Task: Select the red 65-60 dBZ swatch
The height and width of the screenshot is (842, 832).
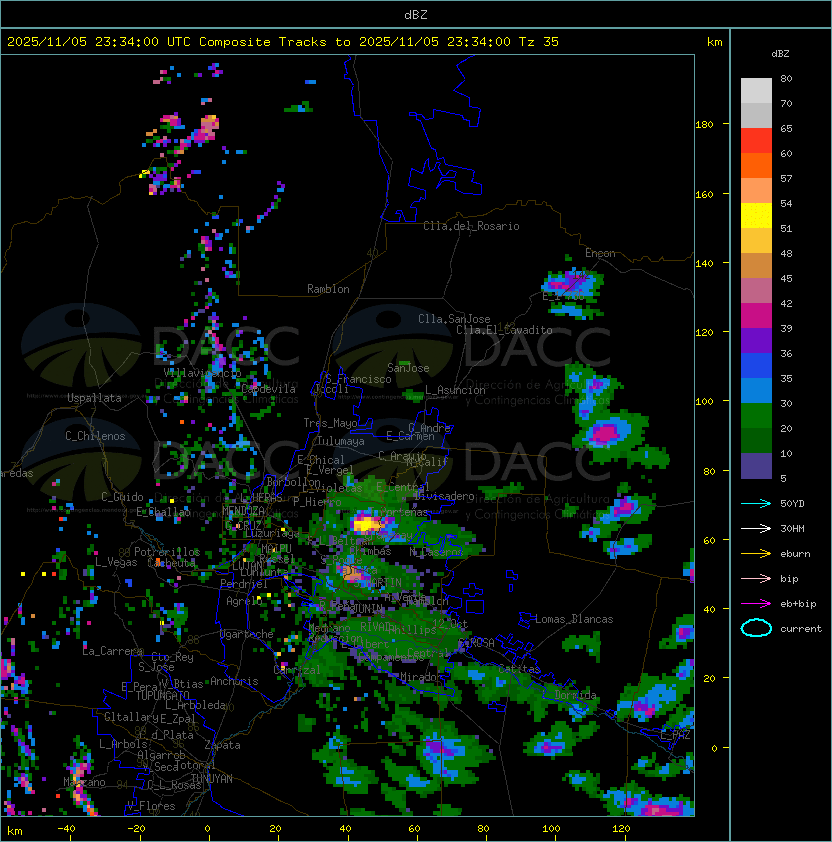Action: point(756,141)
